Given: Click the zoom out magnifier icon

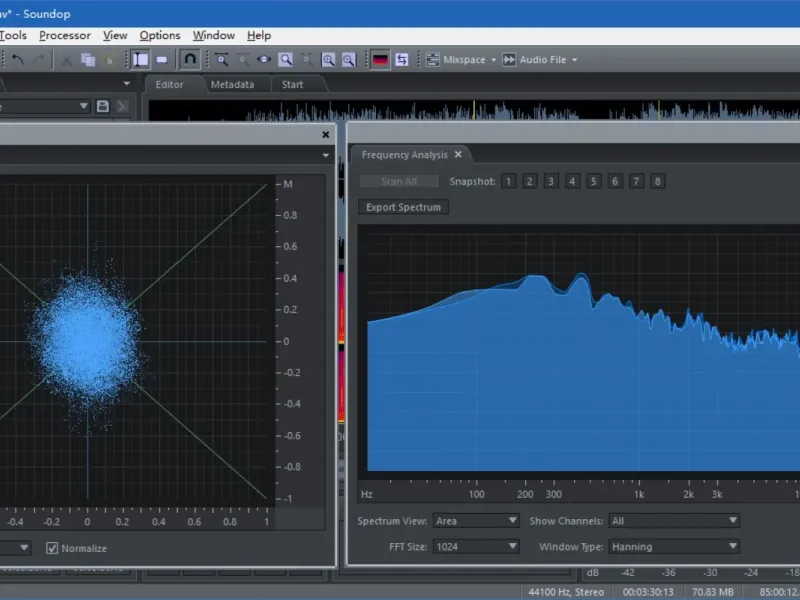Looking at the screenshot, I should 349,60.
